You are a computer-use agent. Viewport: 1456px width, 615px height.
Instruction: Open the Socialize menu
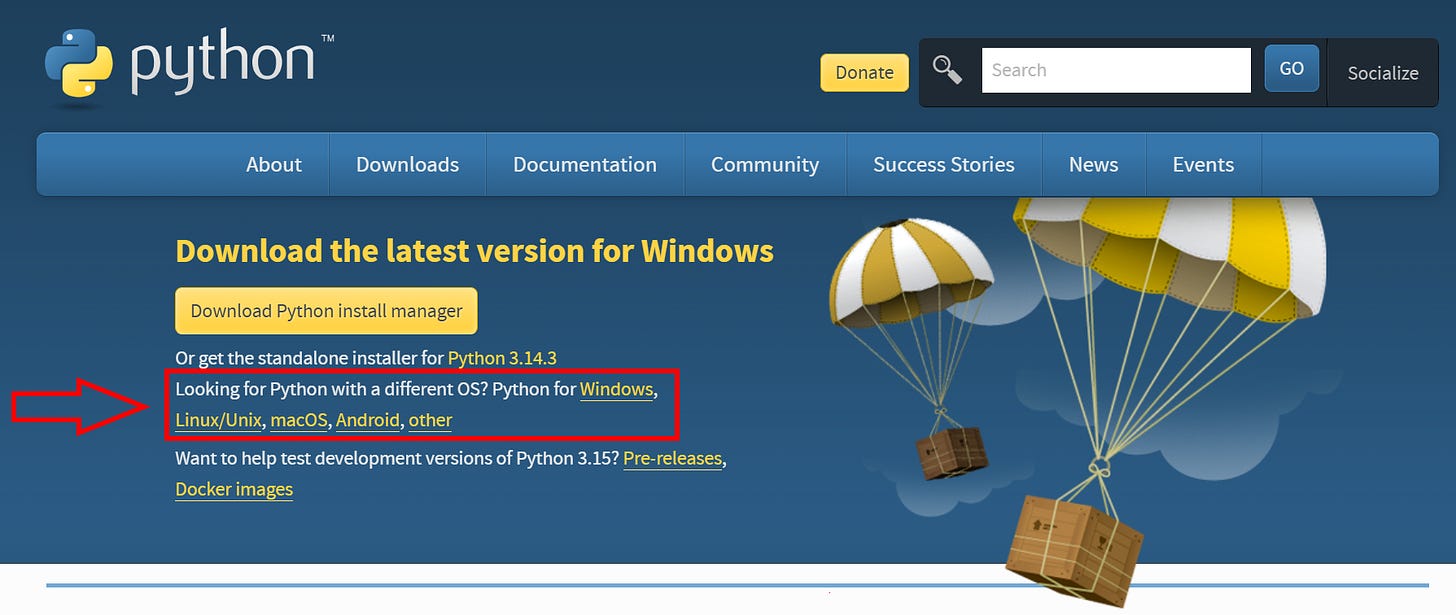coord(1382,73)
